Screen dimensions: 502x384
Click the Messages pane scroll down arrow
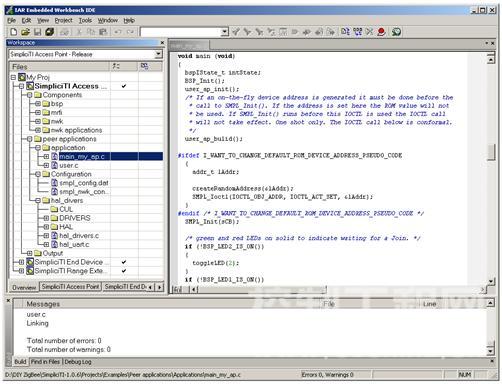(490, 351)
